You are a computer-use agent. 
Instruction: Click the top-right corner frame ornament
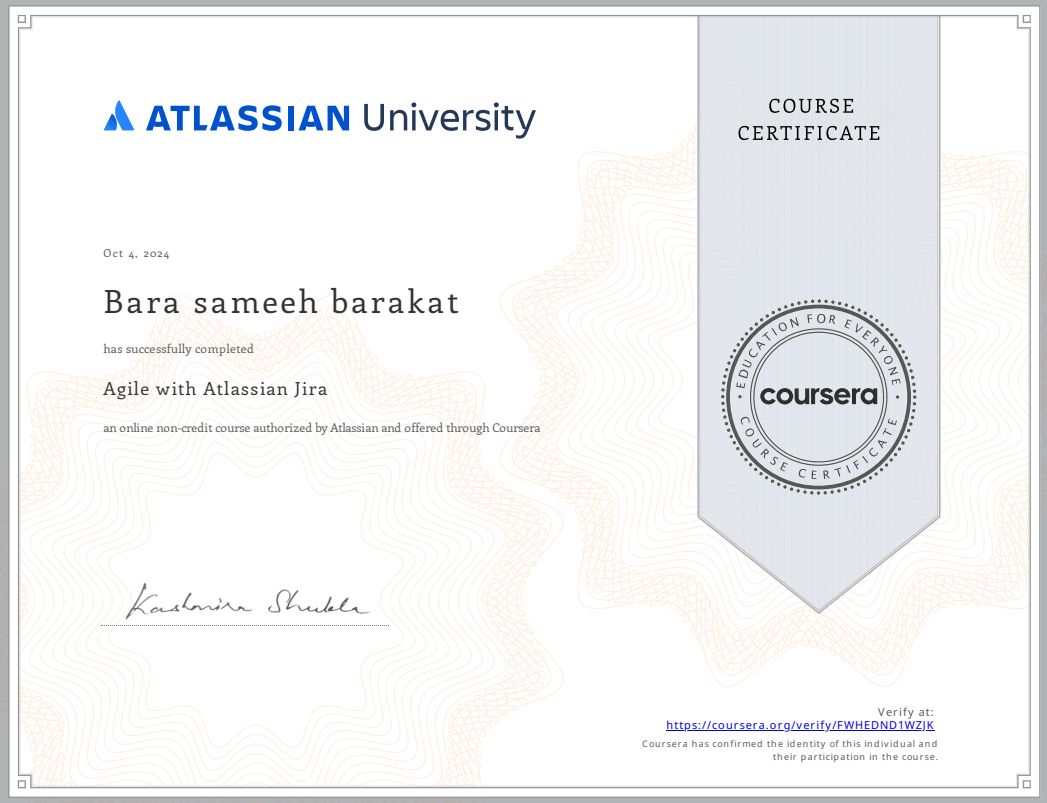coord(1024,21)
